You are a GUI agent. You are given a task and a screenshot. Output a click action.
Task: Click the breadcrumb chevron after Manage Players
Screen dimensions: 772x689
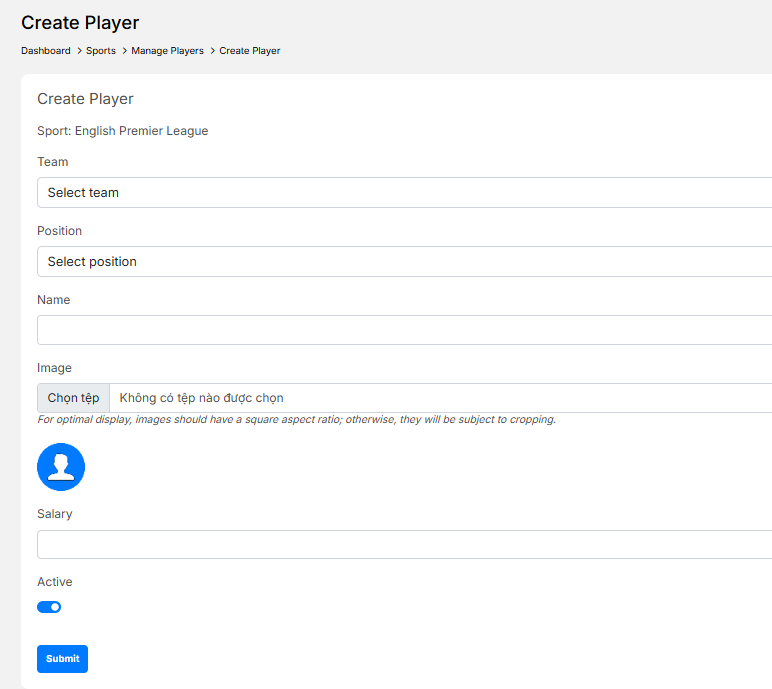(212, 51)
